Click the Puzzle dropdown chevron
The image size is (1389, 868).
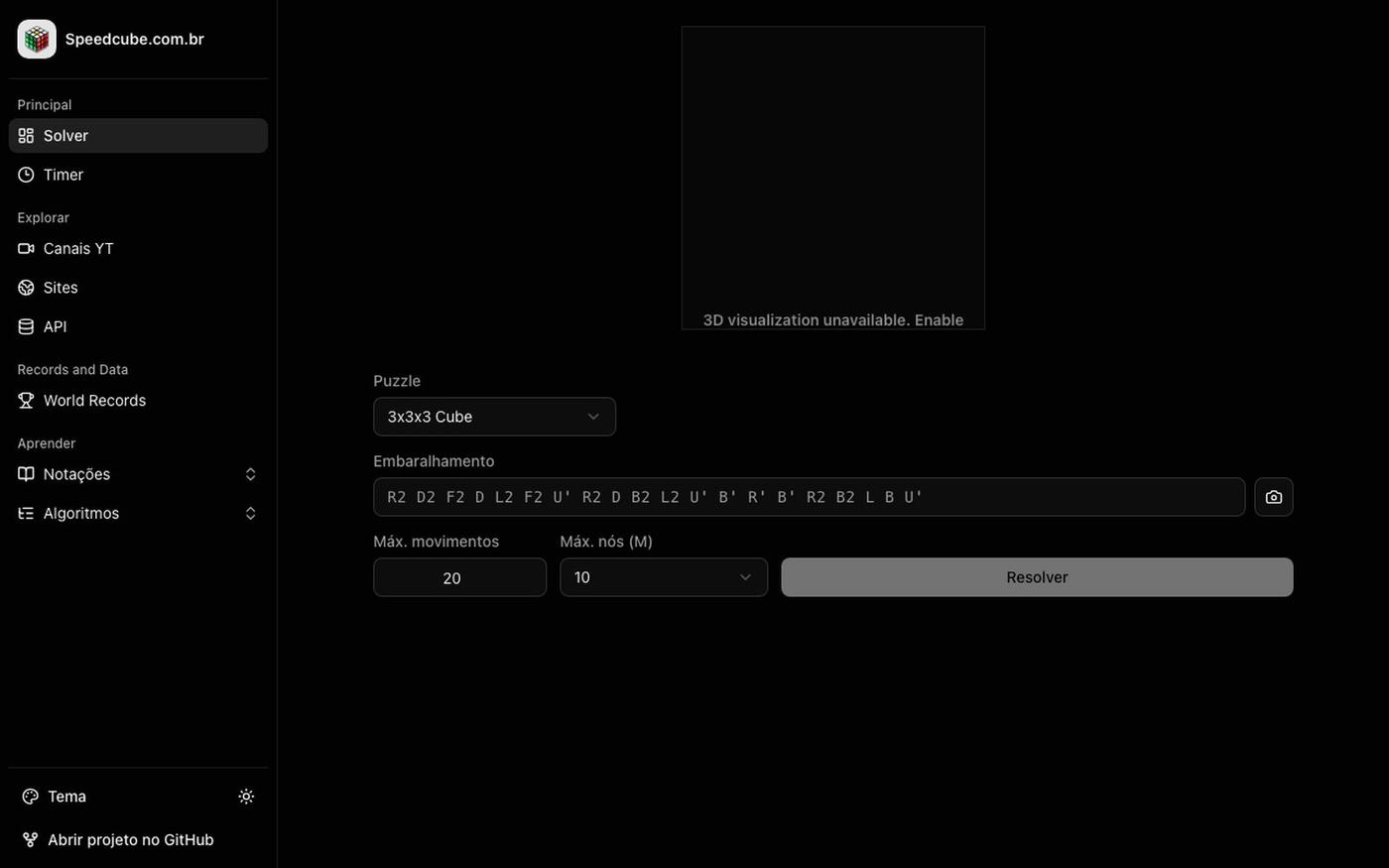[x=593, y=417]
